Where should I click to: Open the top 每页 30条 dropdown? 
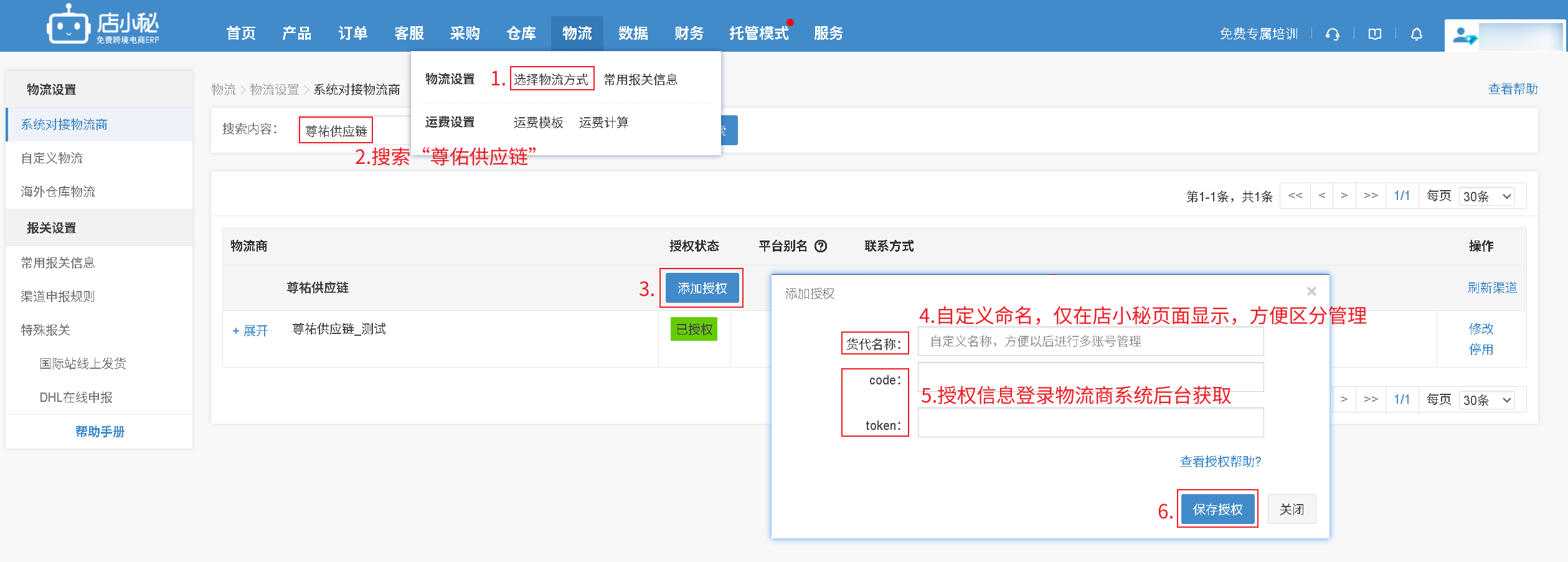point(1486,196)
